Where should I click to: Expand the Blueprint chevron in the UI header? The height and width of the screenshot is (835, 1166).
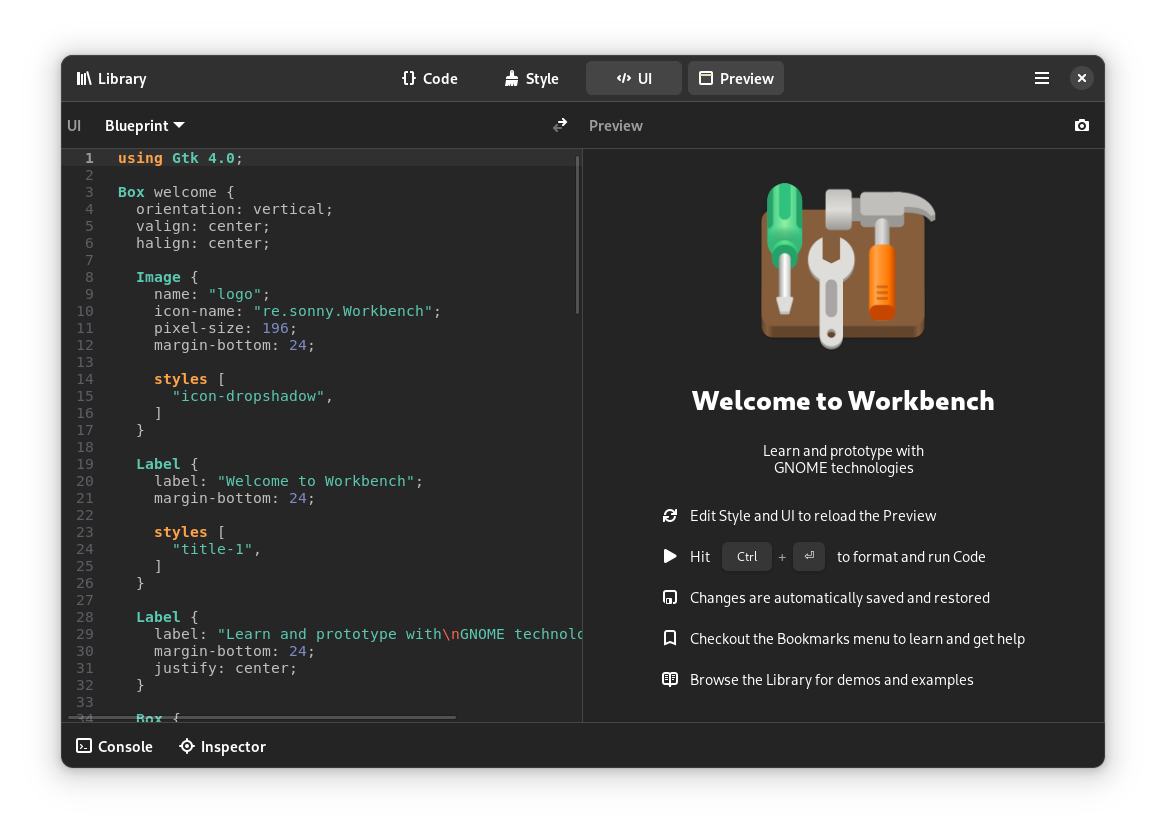point(179,125)
